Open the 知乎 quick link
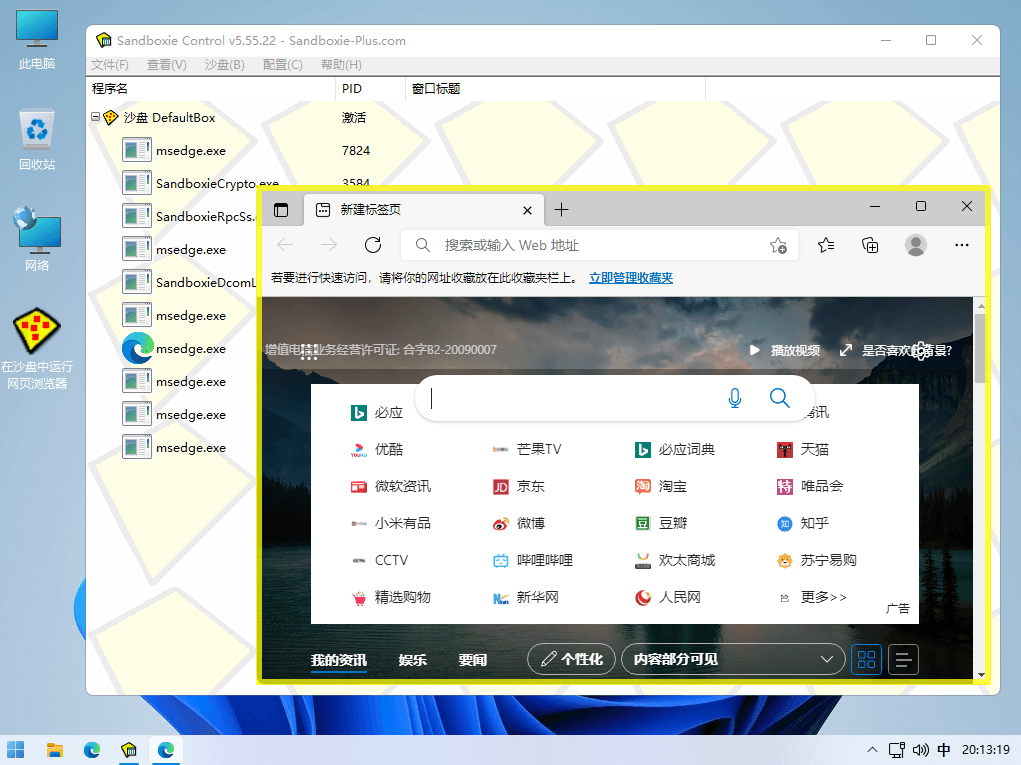Viewport: 1021px width, 765px height. click(803, 523)
